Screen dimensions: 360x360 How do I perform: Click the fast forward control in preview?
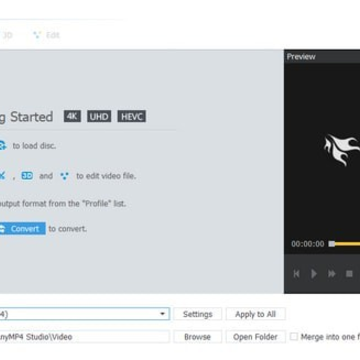tap(332, 274)
